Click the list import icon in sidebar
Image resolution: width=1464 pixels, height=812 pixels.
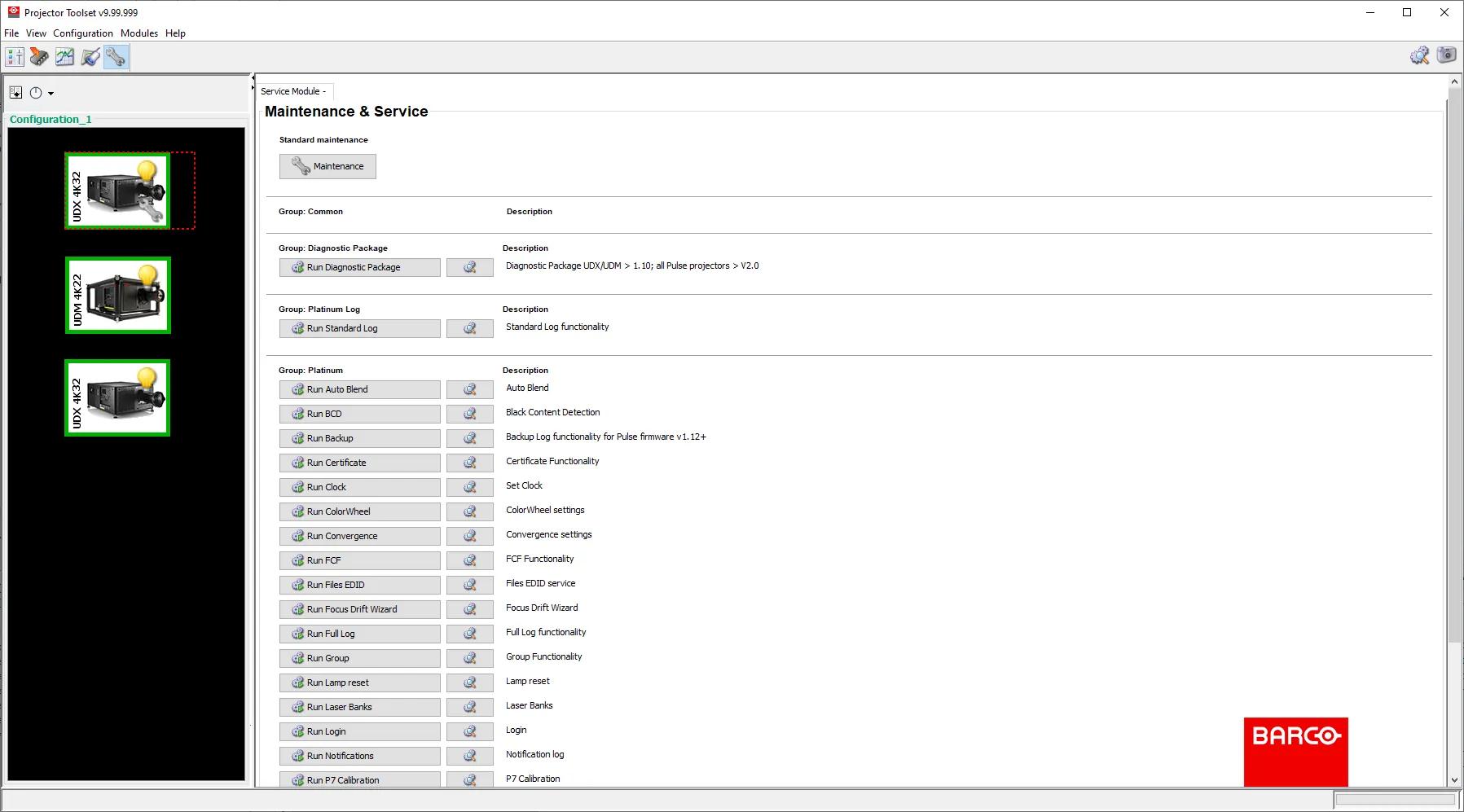[15, 93]
